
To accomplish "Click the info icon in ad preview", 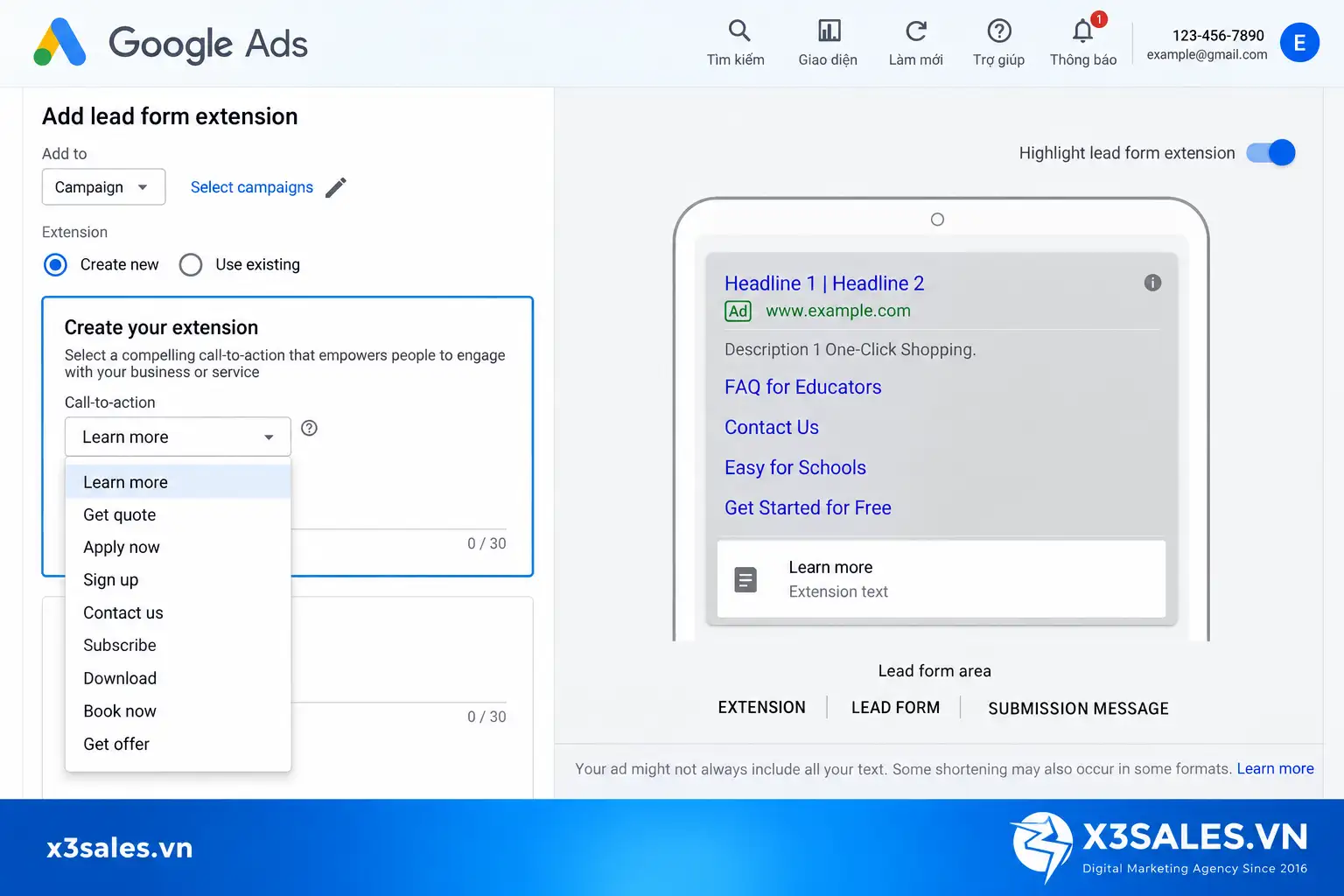I will tap(1152, 283).
